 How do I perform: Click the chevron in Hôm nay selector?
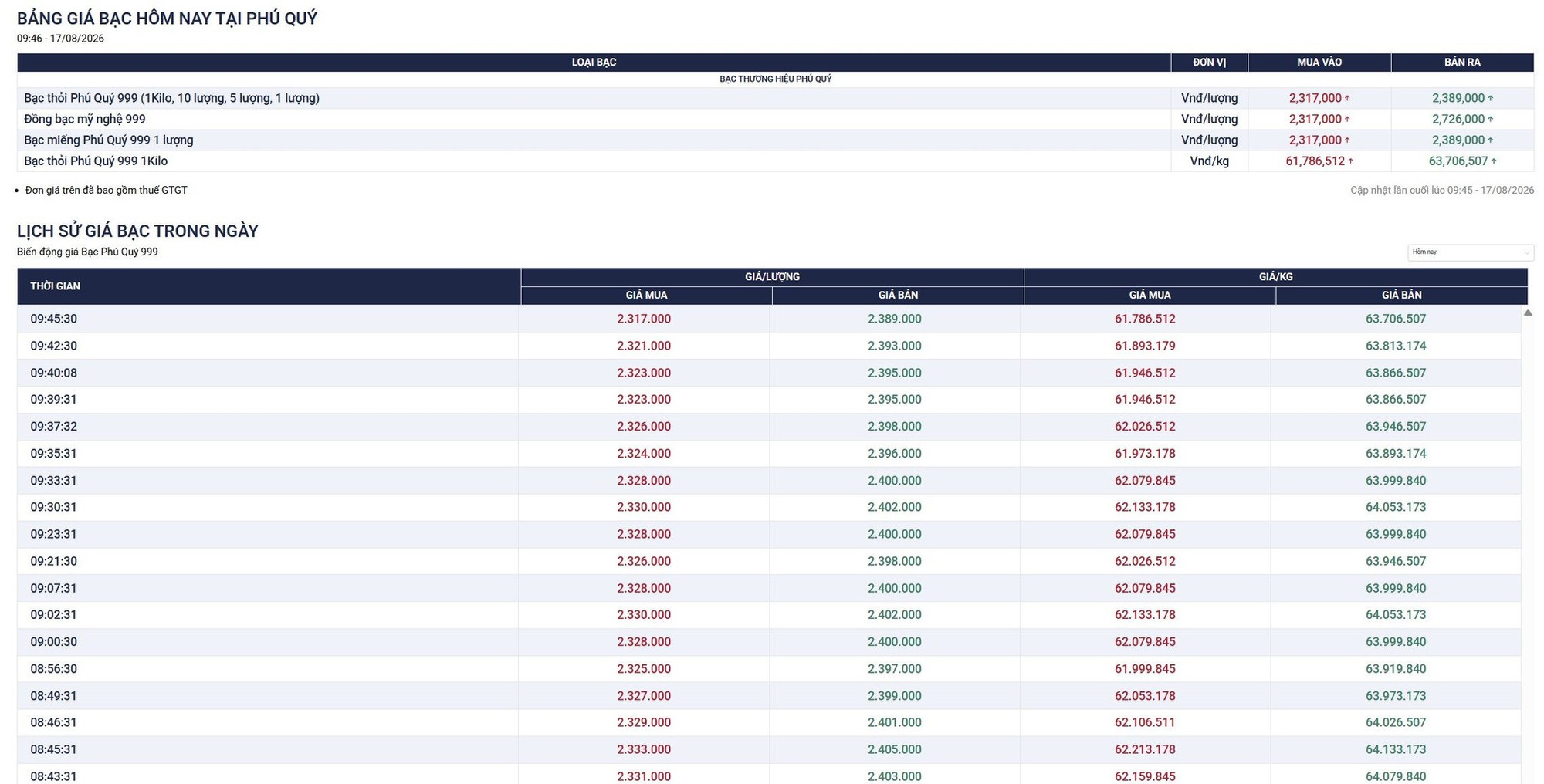tap(1526, 252)
